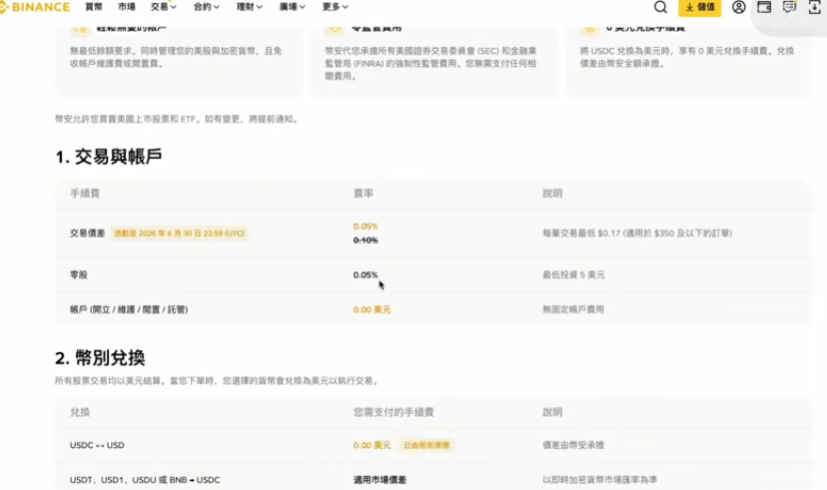Screen dimensions: 827x490
Task: Click the USDC row 0.00 美元 value
Action: 372,445
